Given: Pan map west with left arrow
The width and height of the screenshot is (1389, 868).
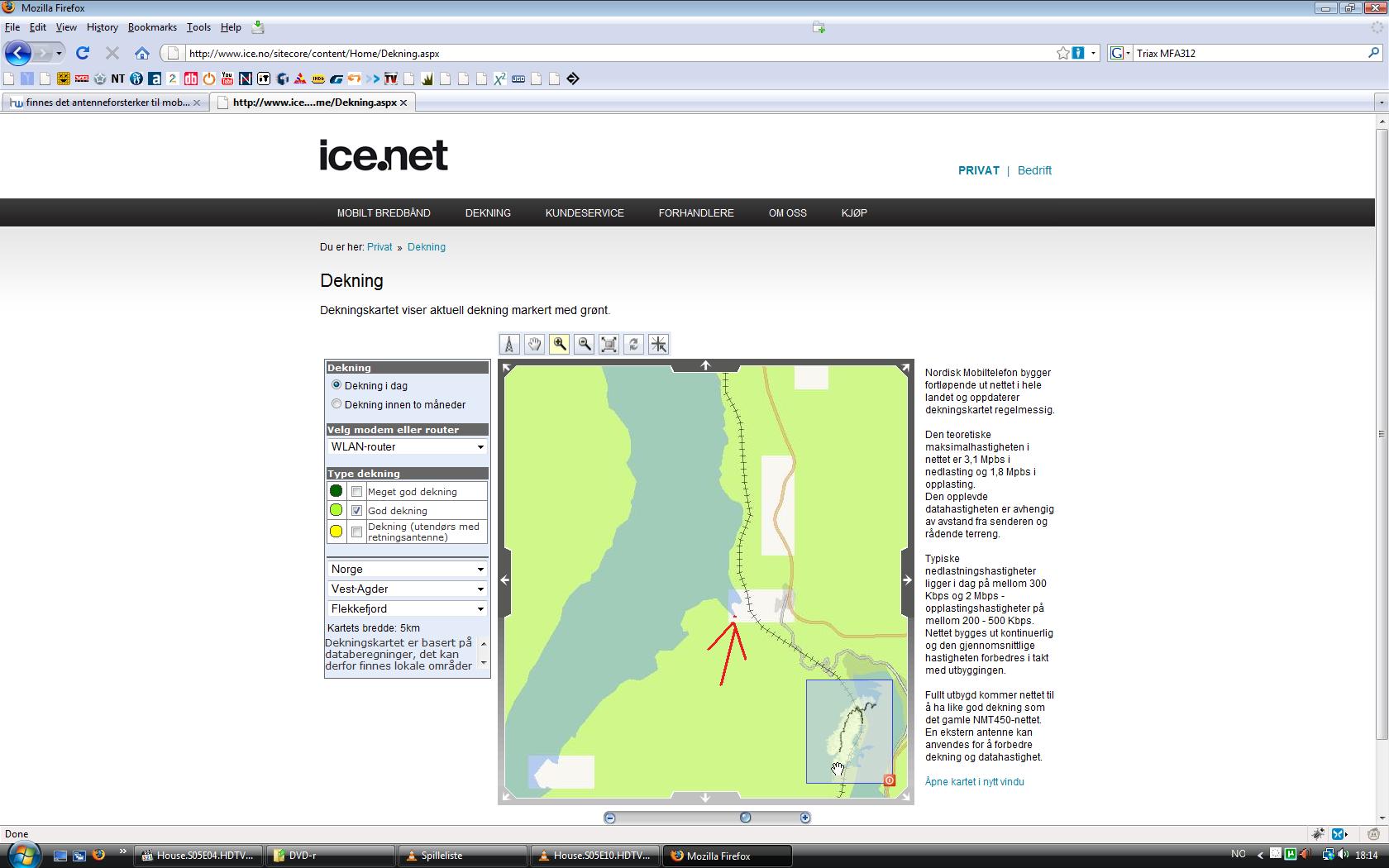Looking at the screenshot, I should tap(504, 580).
